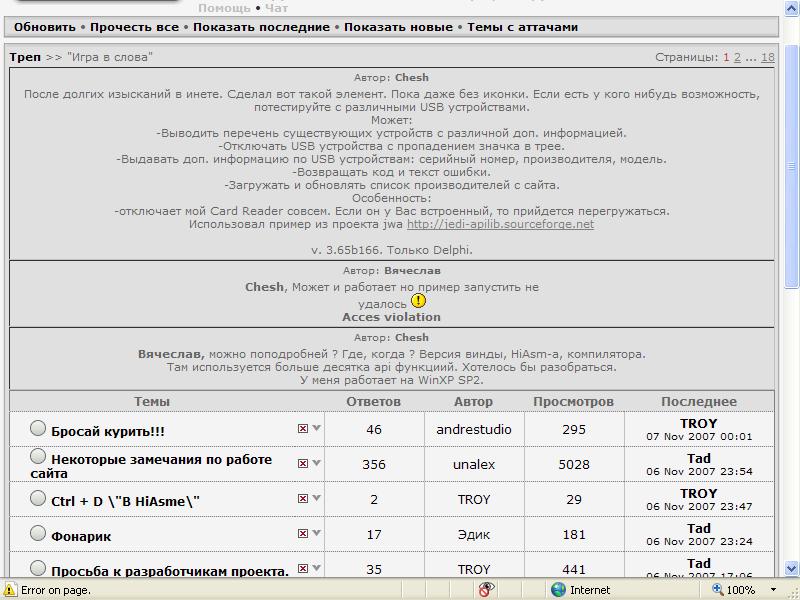Expand the arrow dropdown next to "Бросай курить!!!"
The height and width of the screenshot is (600, 800).
[317, 428]
